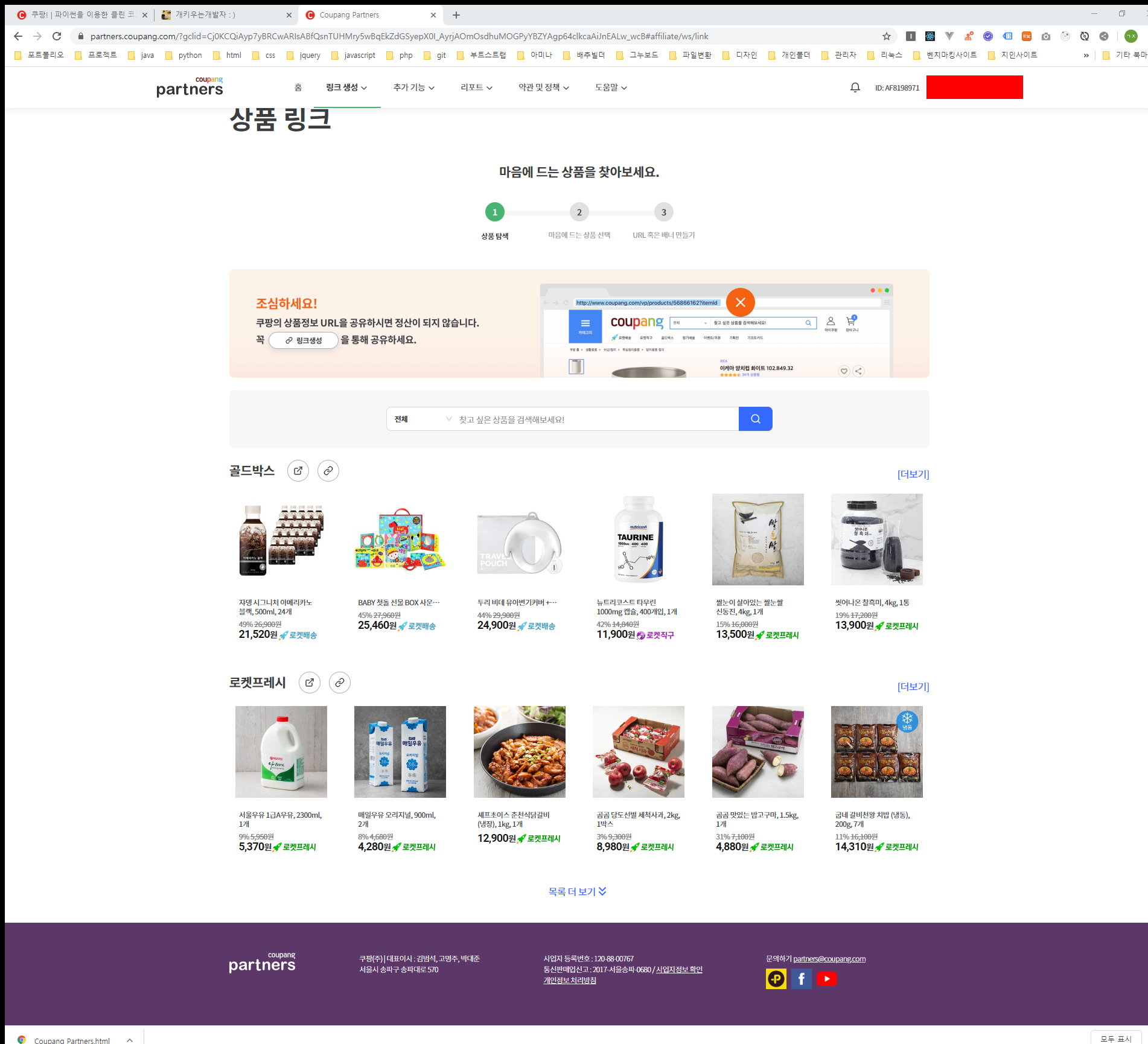Select step 3 circle in progress

[x=663, y=212]
